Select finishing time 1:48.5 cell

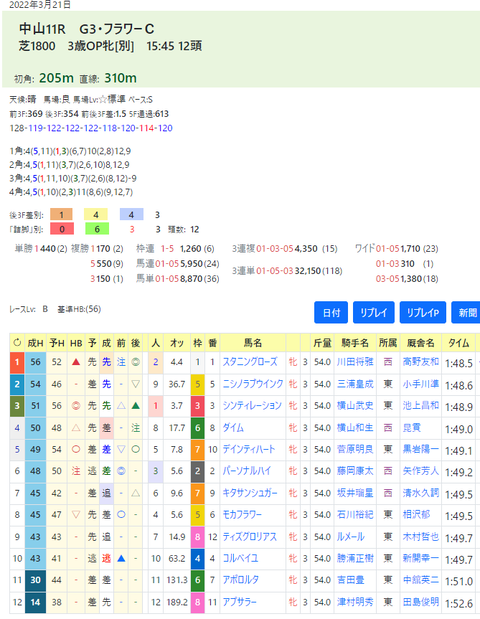coord(459,363)
